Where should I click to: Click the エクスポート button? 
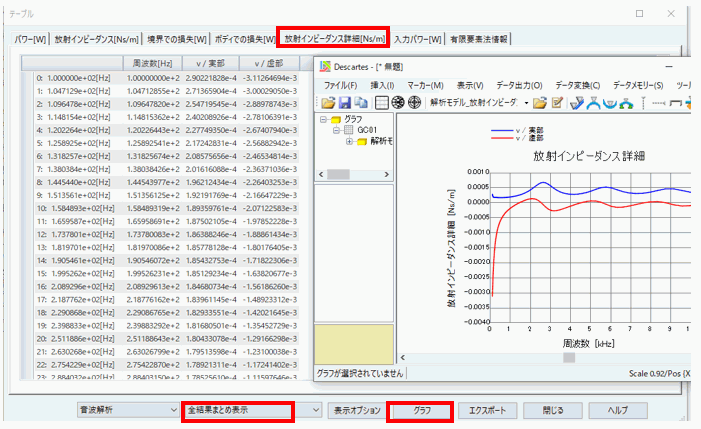pos(486,410)
